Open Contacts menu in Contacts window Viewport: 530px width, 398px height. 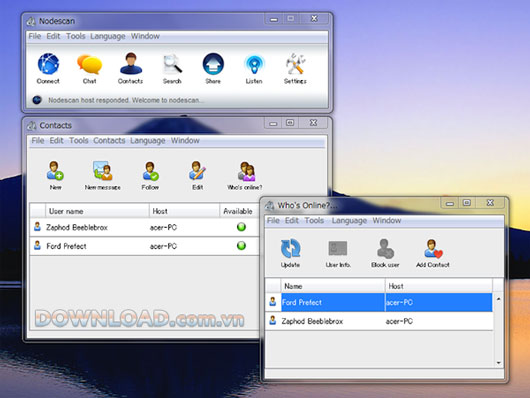(109, 140)
